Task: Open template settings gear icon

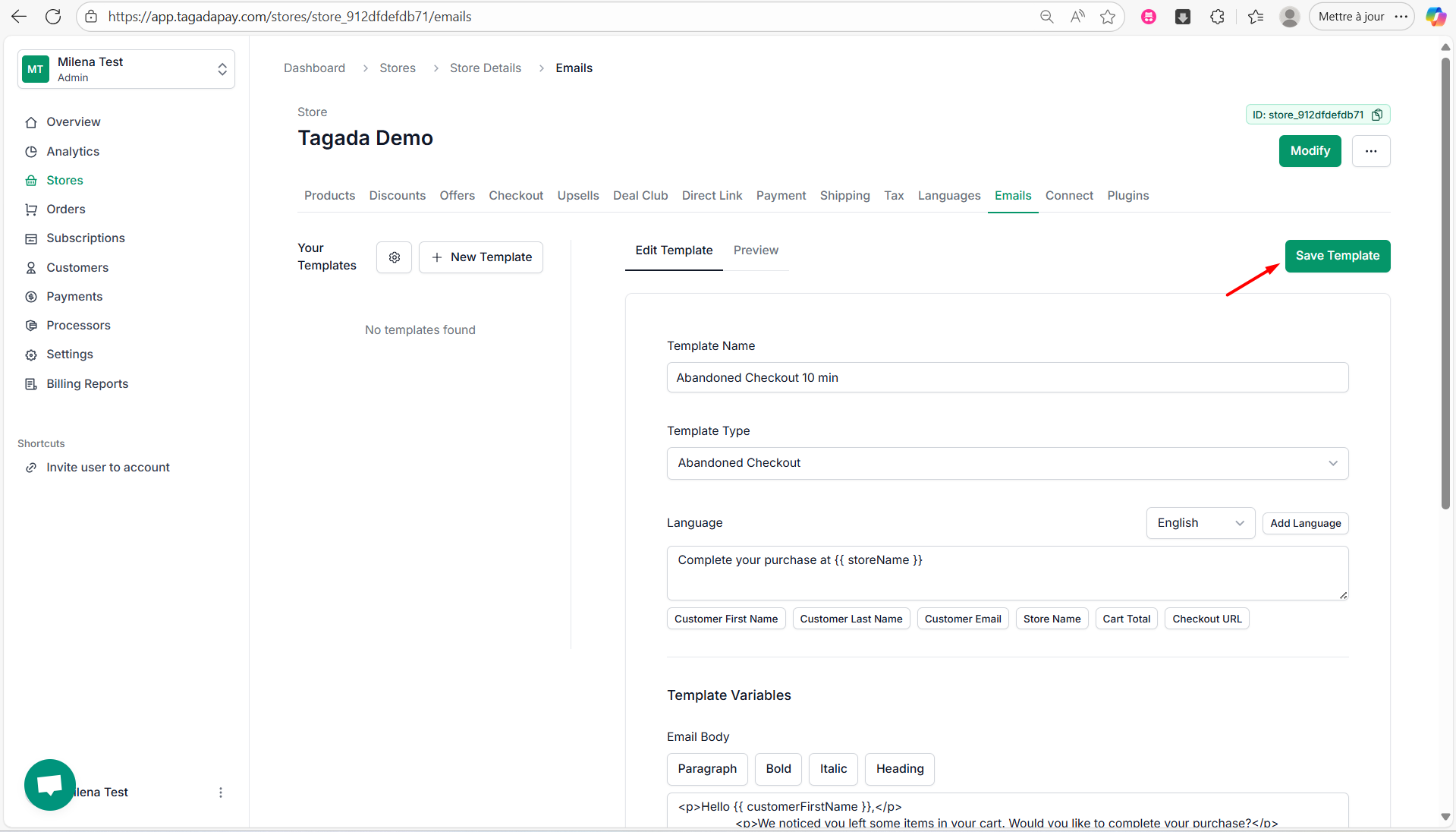Action: [394, 257]
